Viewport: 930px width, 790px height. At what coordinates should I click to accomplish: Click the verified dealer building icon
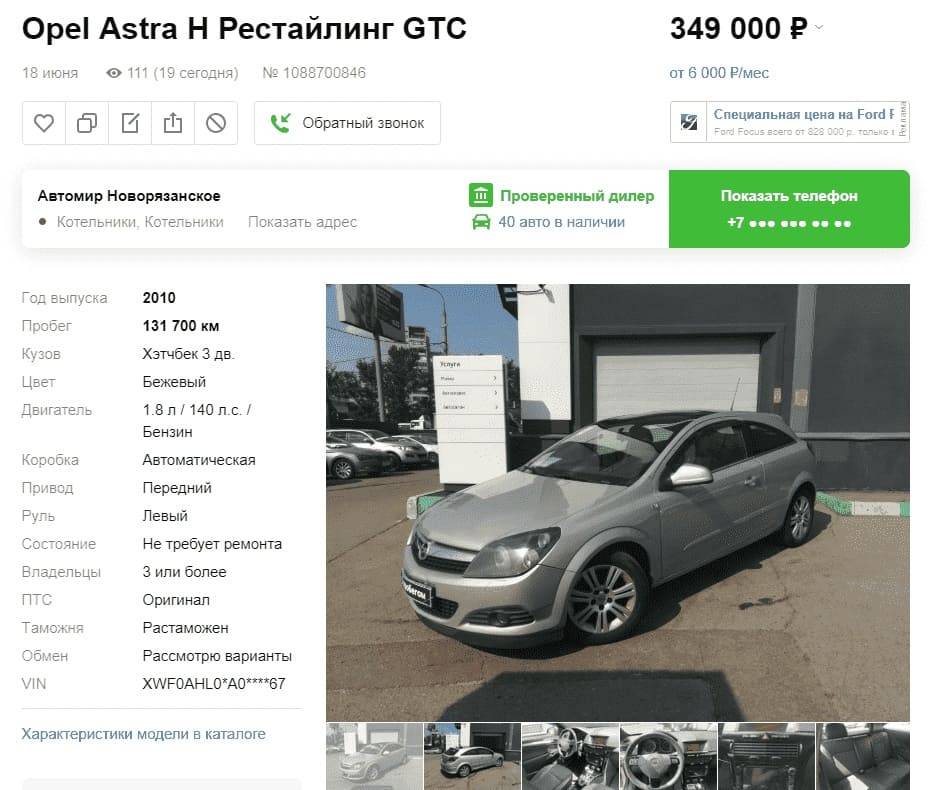pos(481,195)
